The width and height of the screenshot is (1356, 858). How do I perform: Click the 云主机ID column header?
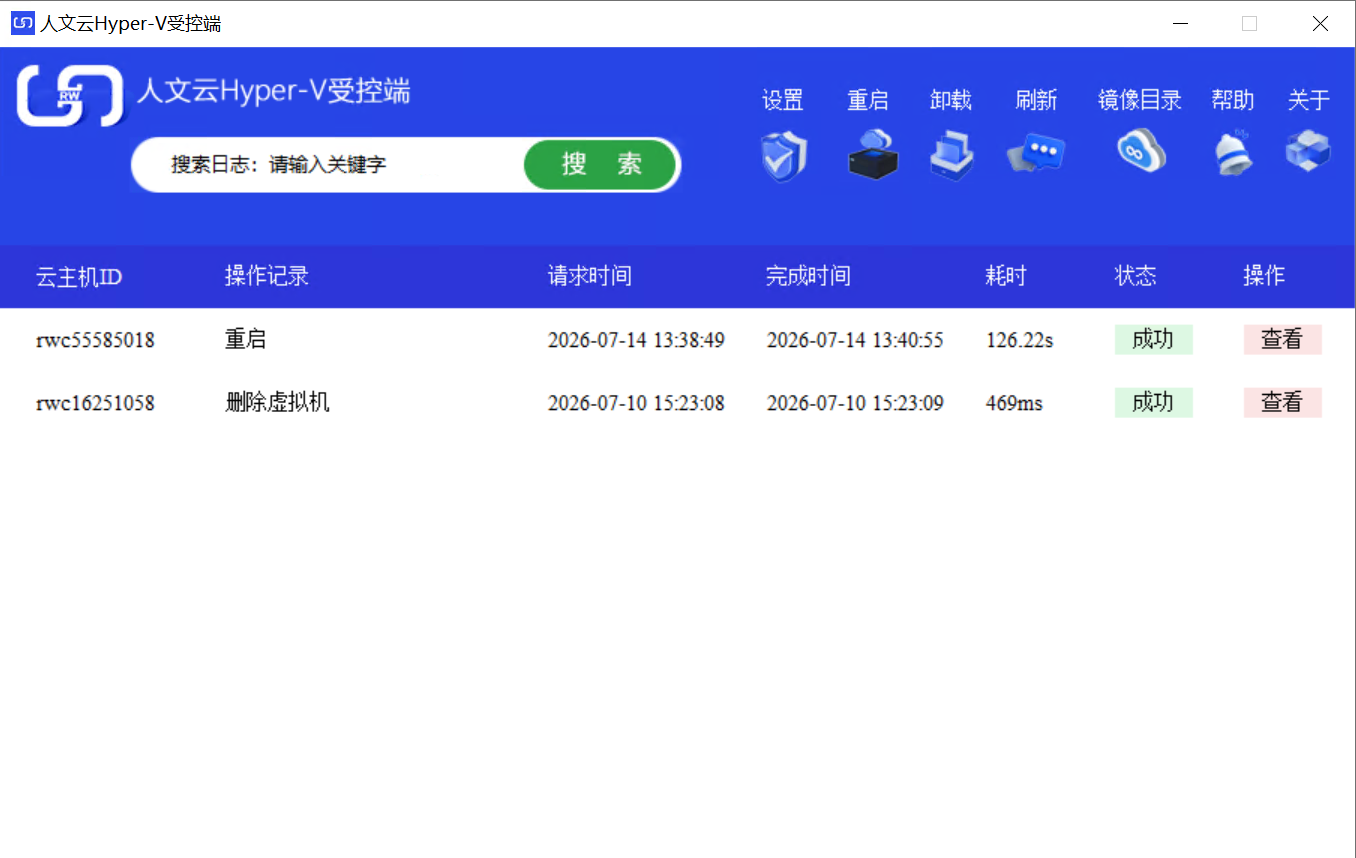79,276
